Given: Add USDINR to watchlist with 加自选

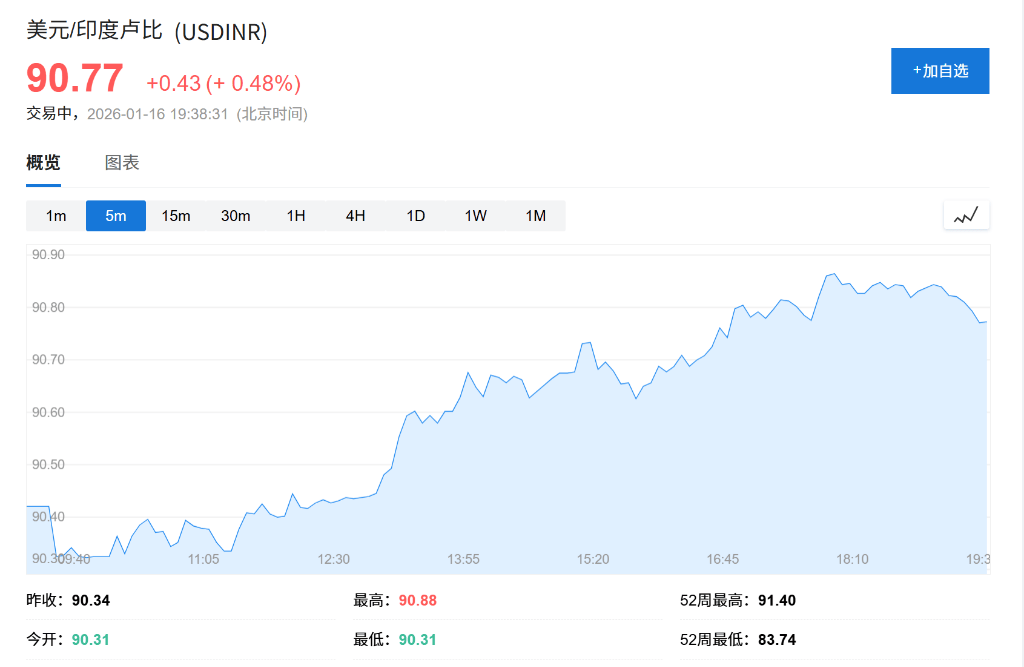Looking at the screenshot, I should (x=940, y=71).
